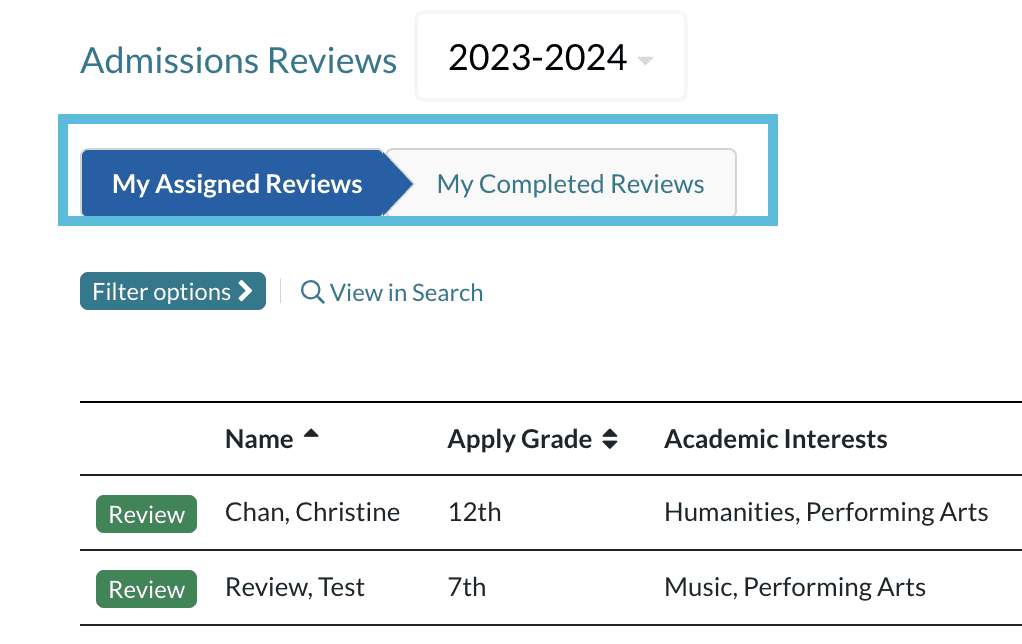Viewport: 1022px width, 644px height.
Task: Expand the Filter options panel
Action: point(172,292)
